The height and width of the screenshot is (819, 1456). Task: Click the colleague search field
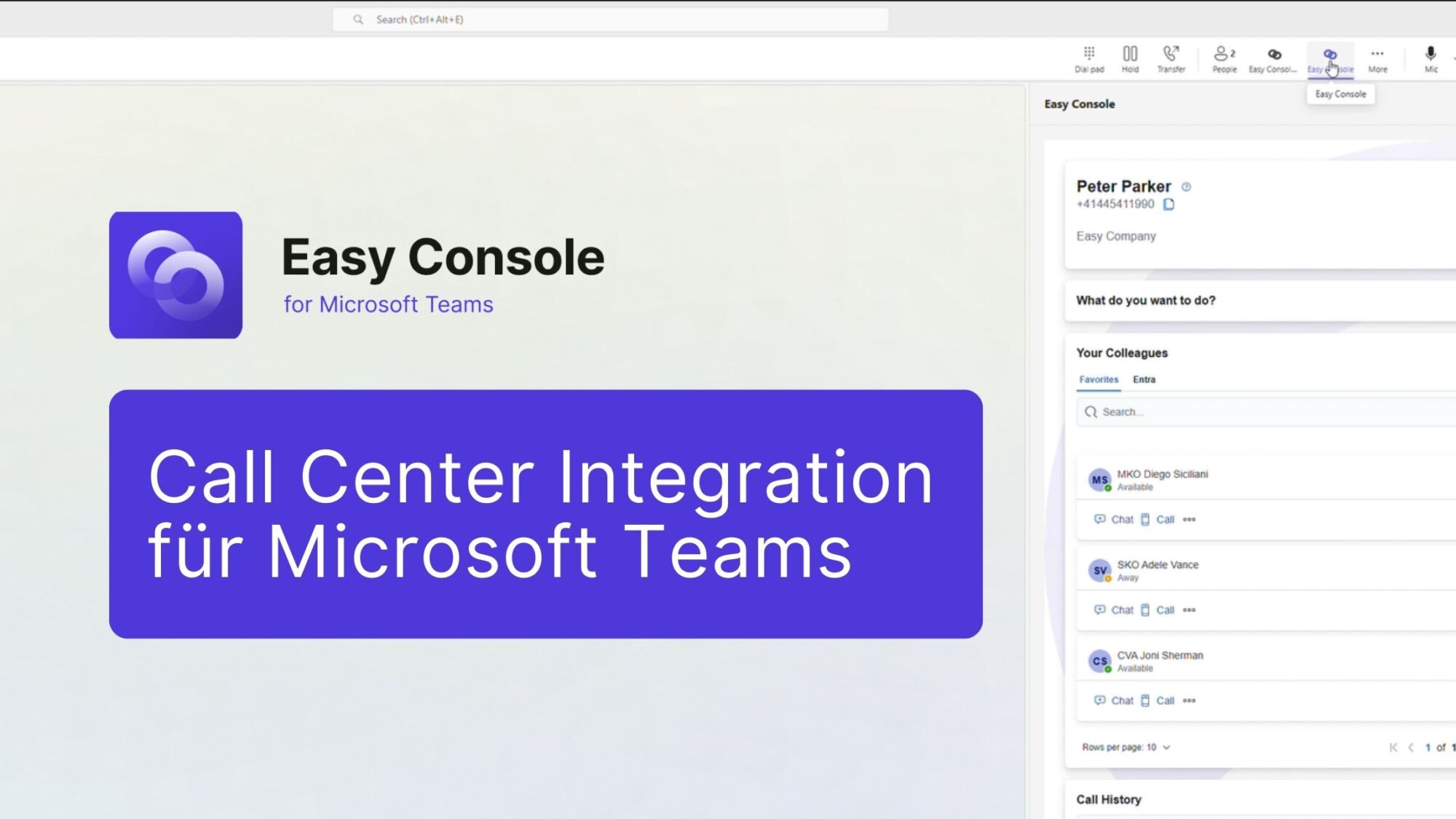pyautogui.click(x=1238, y=411)
